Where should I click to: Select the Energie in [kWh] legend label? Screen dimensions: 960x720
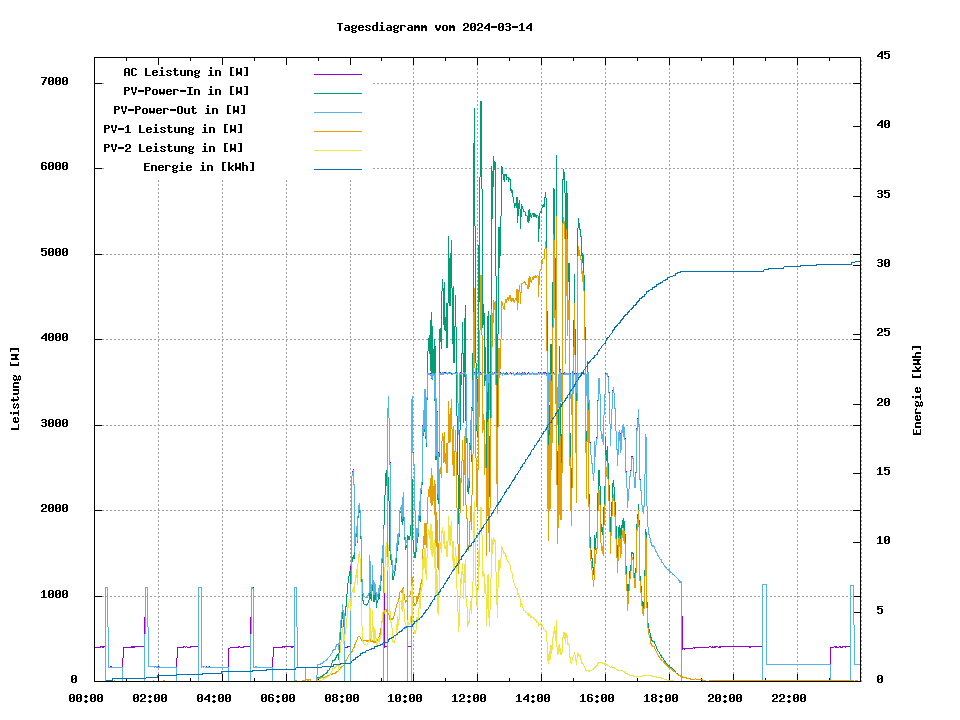click(x=198, y=167)
